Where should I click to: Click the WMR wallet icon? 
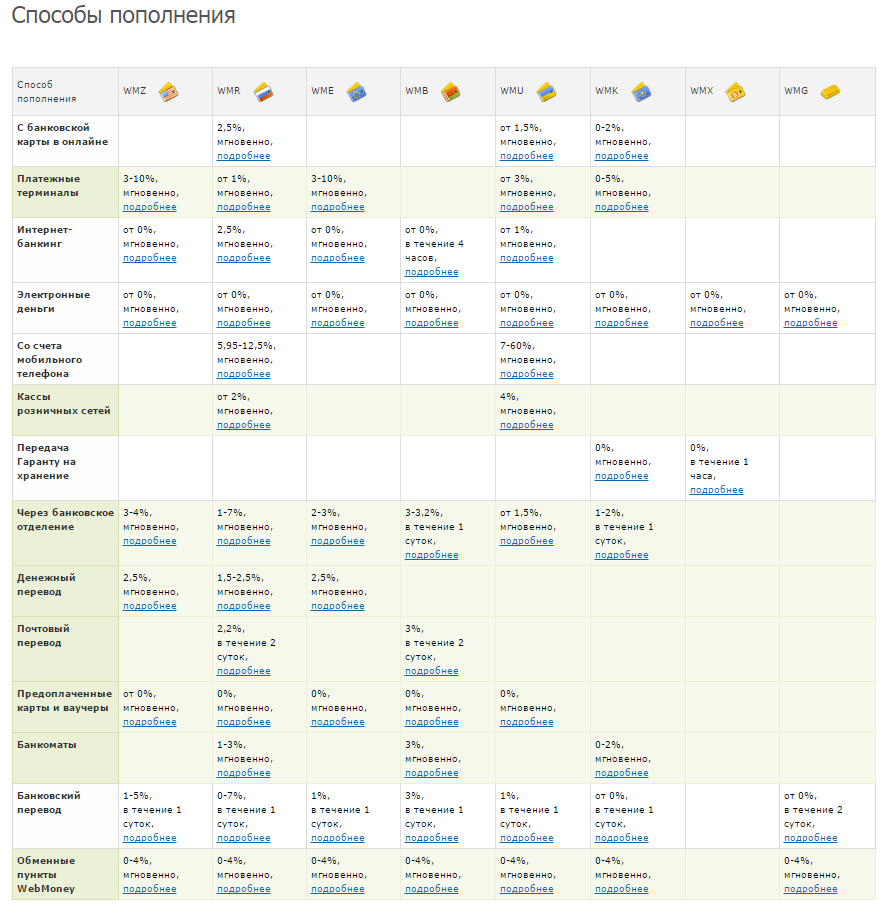point(263,92)
